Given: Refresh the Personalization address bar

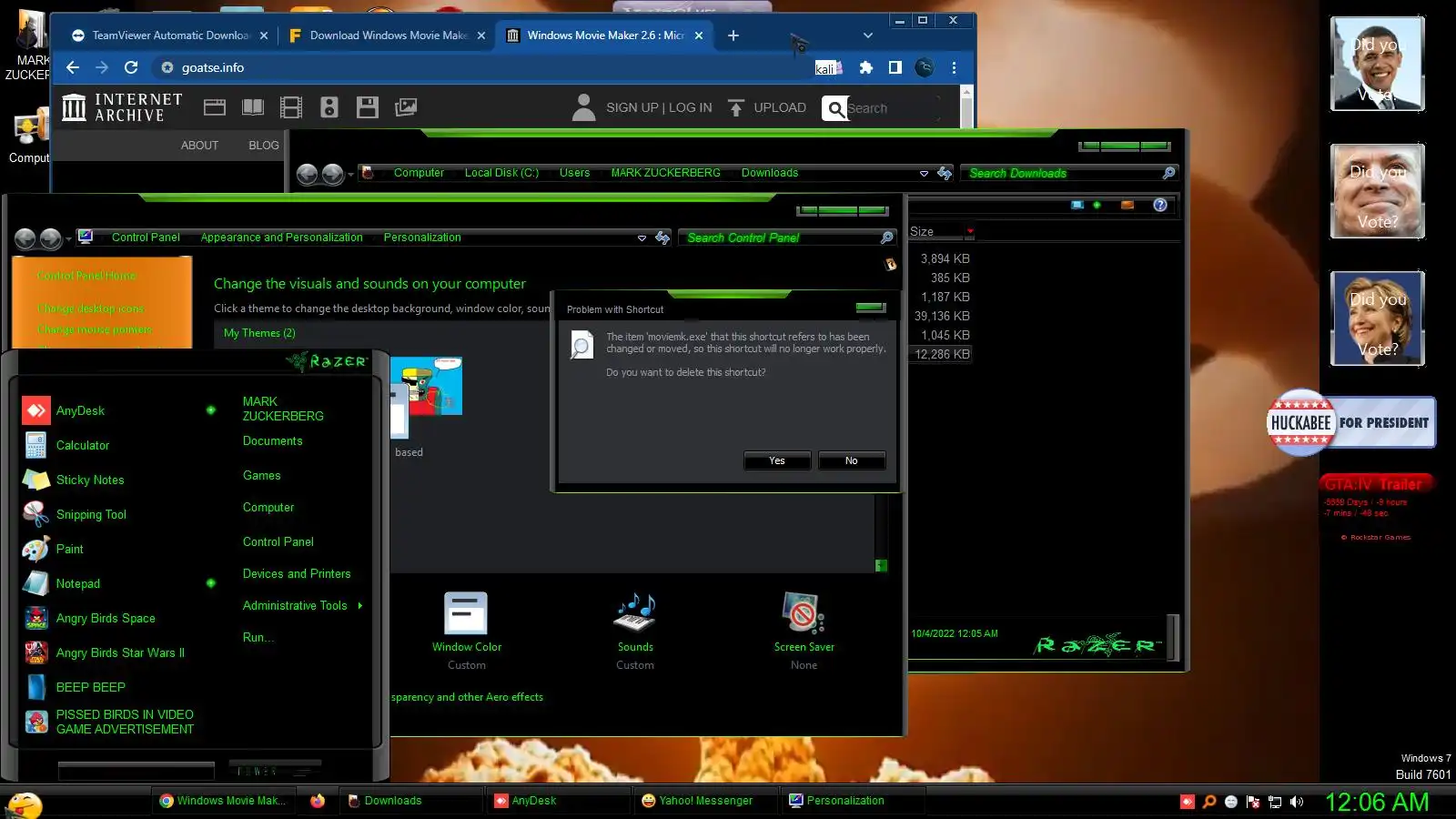Looking at the screenshot, I should [662, 238].
